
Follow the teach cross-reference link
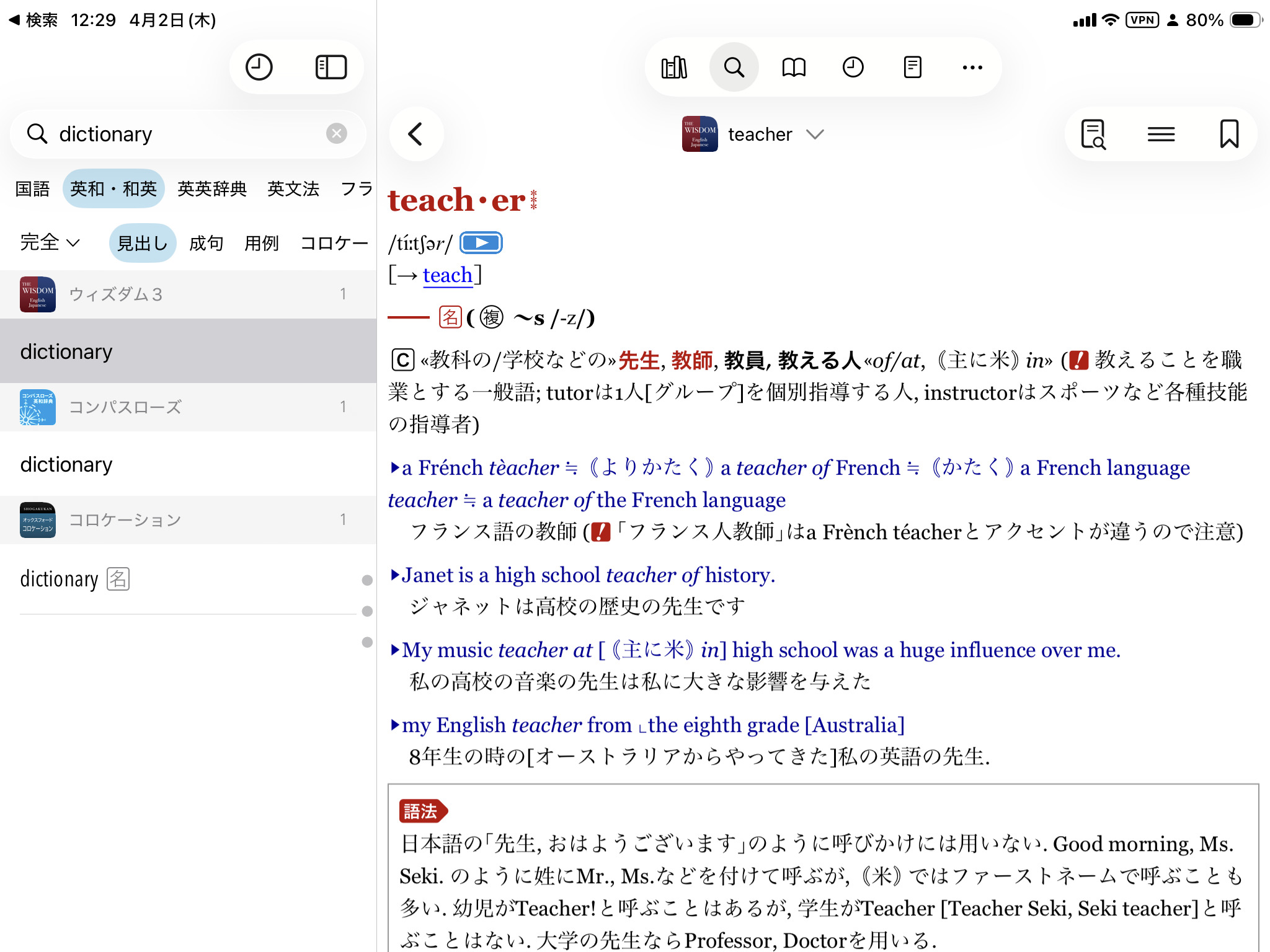point(447,275)
